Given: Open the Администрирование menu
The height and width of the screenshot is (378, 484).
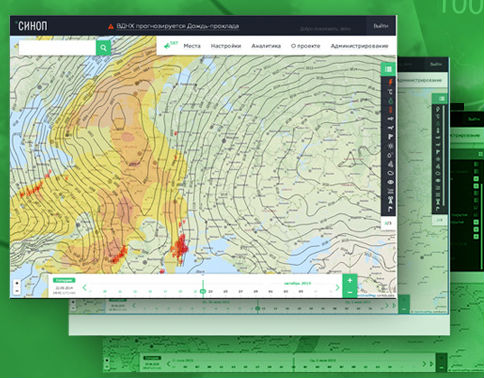Looking at the screenshot, I should click(x=359, y=46).
